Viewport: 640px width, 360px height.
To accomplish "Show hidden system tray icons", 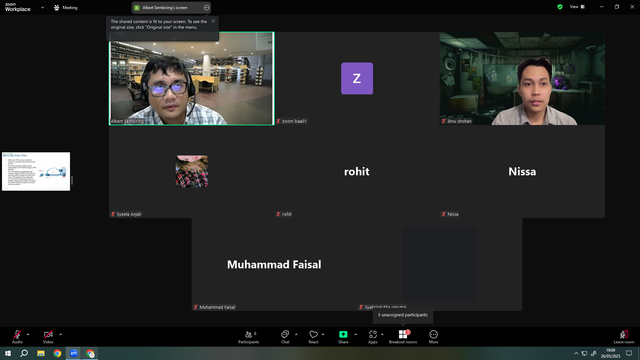I will (576, 353).
